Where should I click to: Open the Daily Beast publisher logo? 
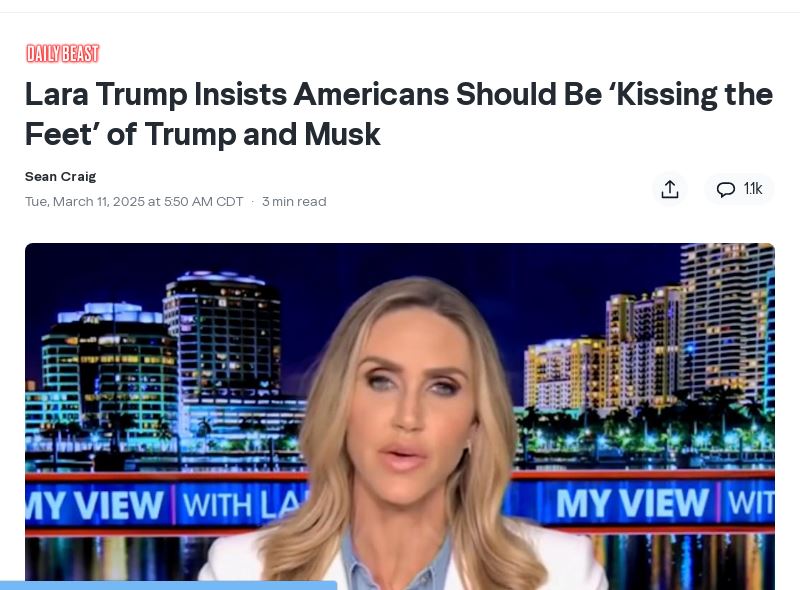[x=62, y=54]
